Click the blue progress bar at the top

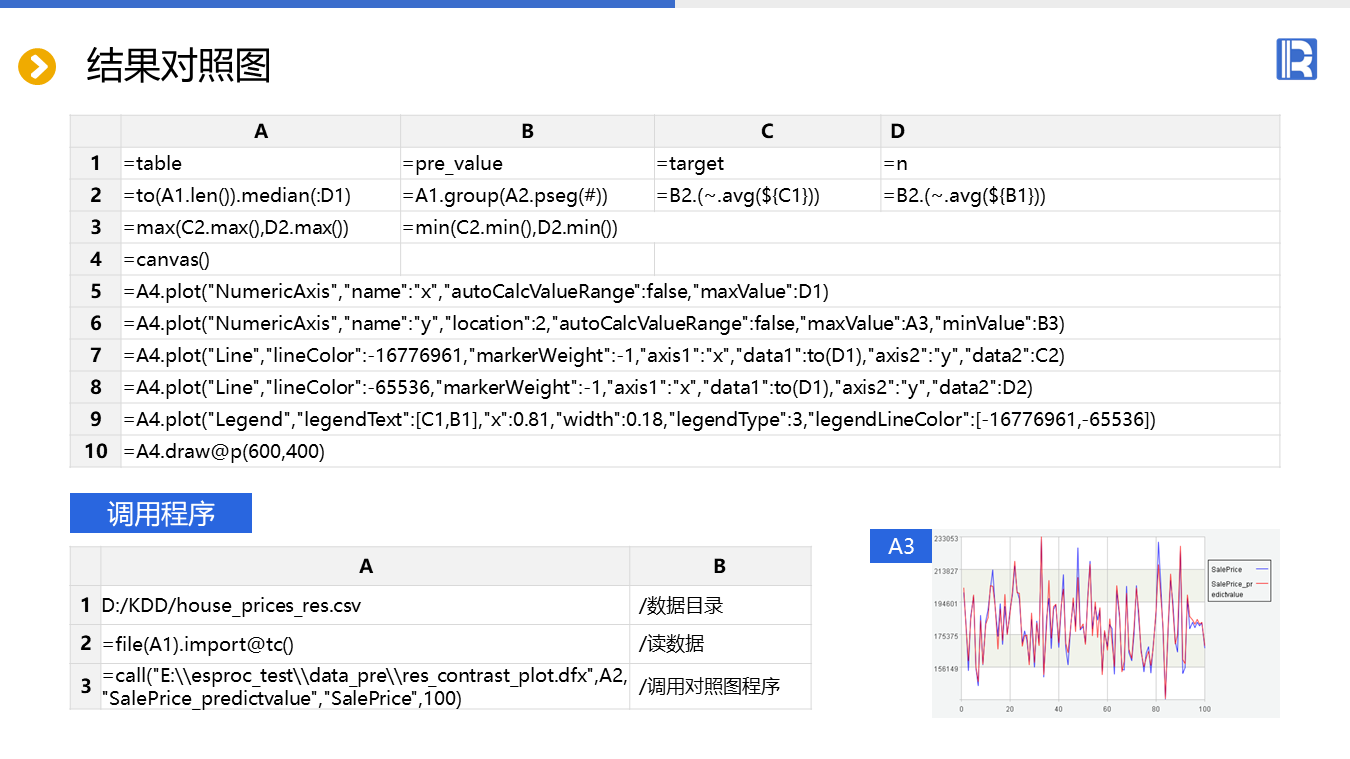[337, 4]
